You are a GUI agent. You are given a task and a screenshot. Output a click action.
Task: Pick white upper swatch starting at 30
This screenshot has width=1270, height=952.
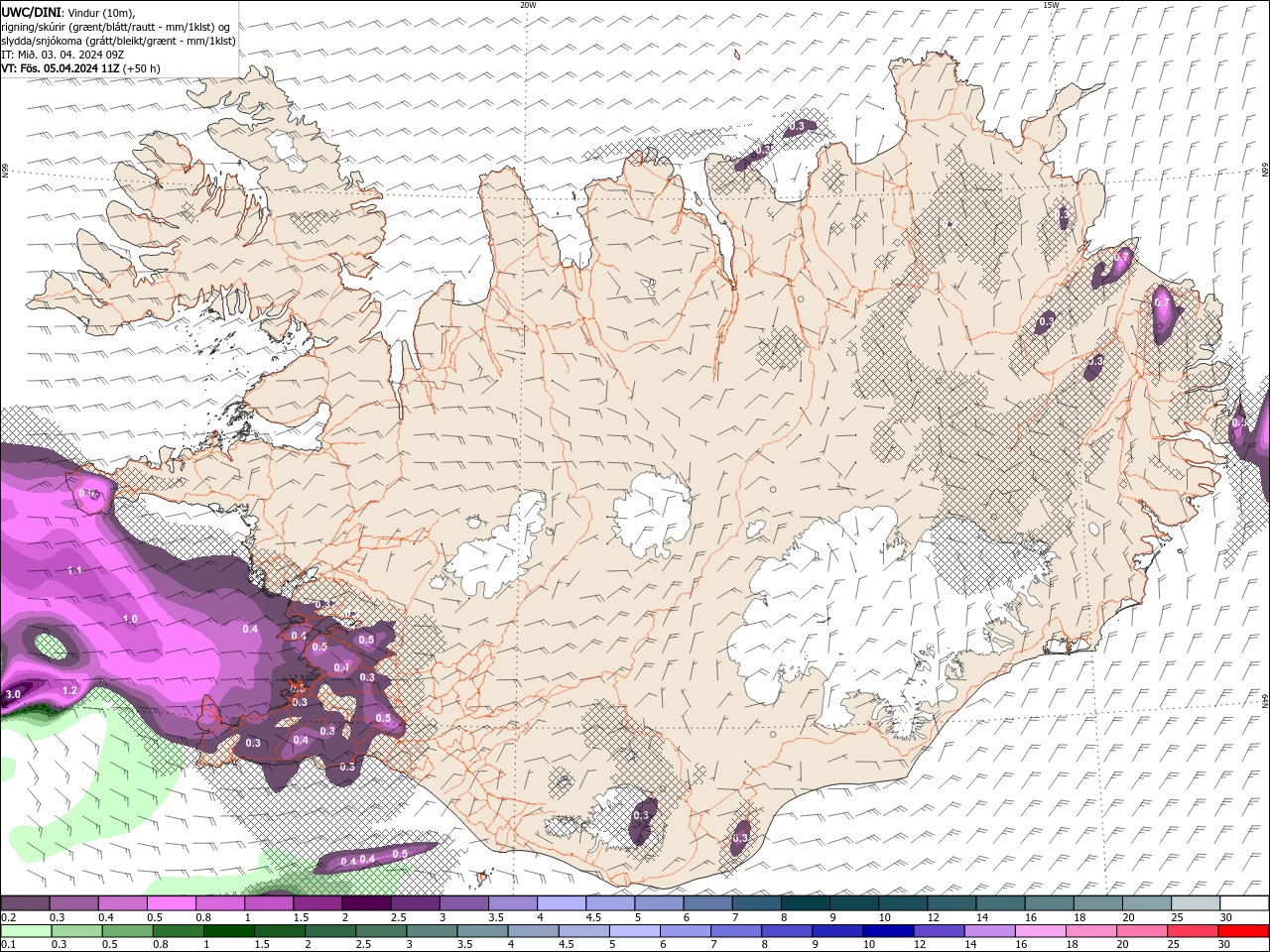(x=1244, y=903)
